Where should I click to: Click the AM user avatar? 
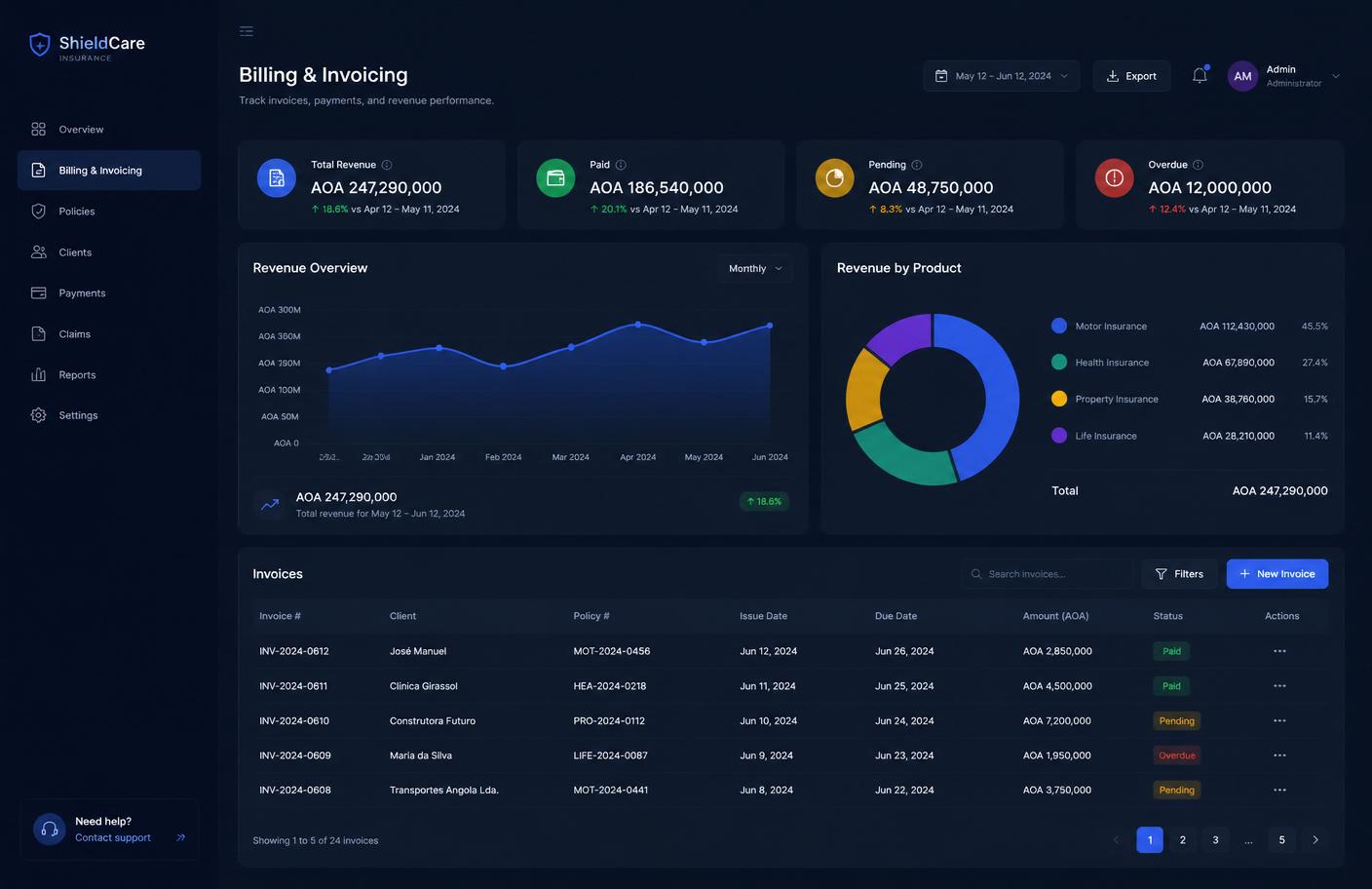pyautogui.click(x=1242, y=76)
